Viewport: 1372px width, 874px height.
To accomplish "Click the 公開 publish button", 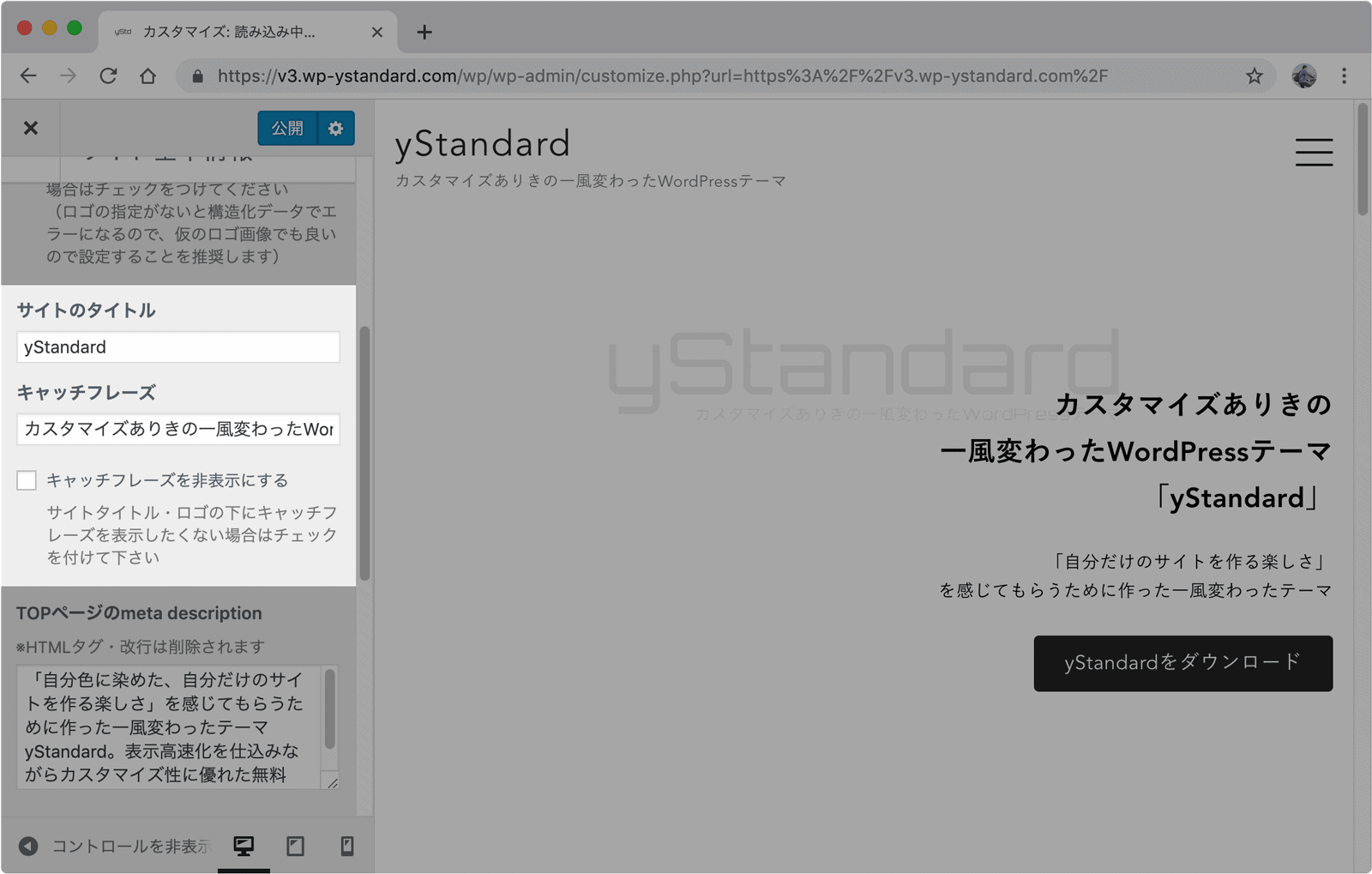I will tap(287, 128).
